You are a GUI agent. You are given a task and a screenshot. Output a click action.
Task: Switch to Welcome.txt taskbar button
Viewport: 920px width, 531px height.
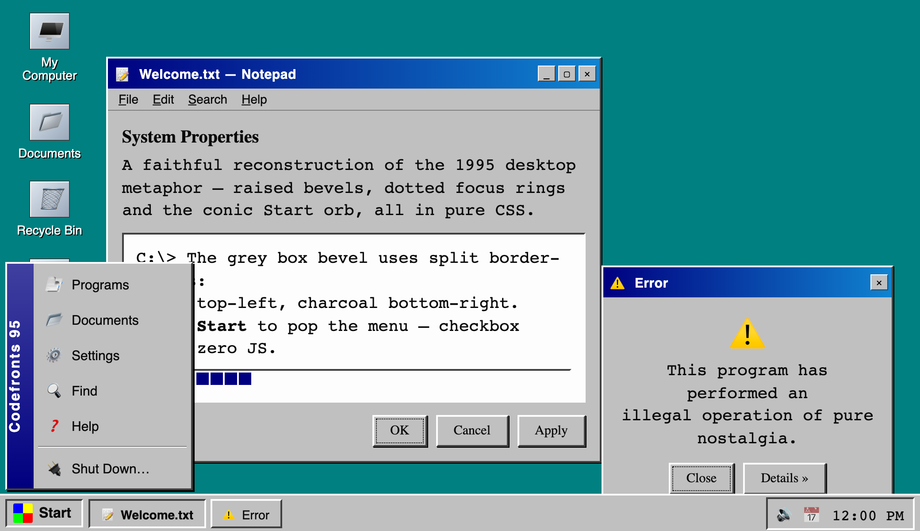pyautogui.click(x=147, y=515)
